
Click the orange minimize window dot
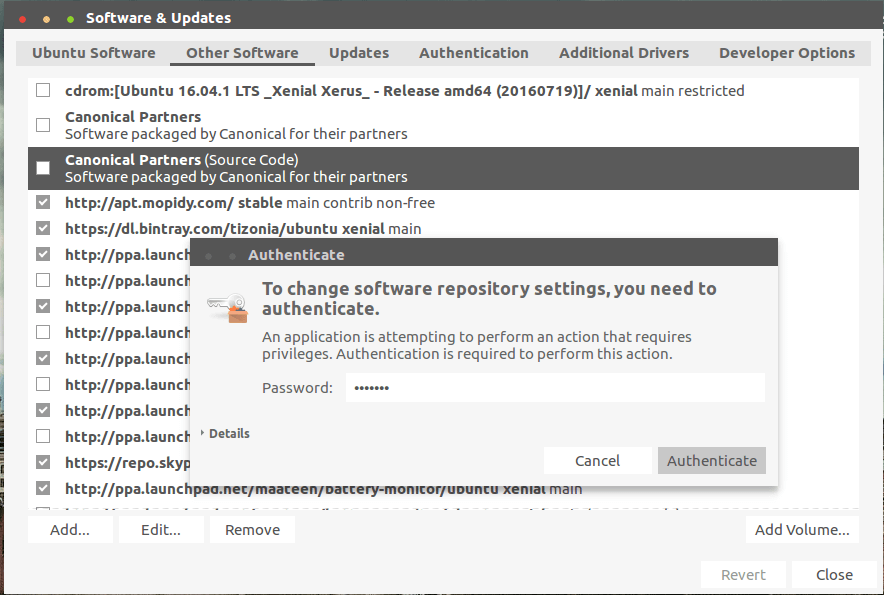46,19
